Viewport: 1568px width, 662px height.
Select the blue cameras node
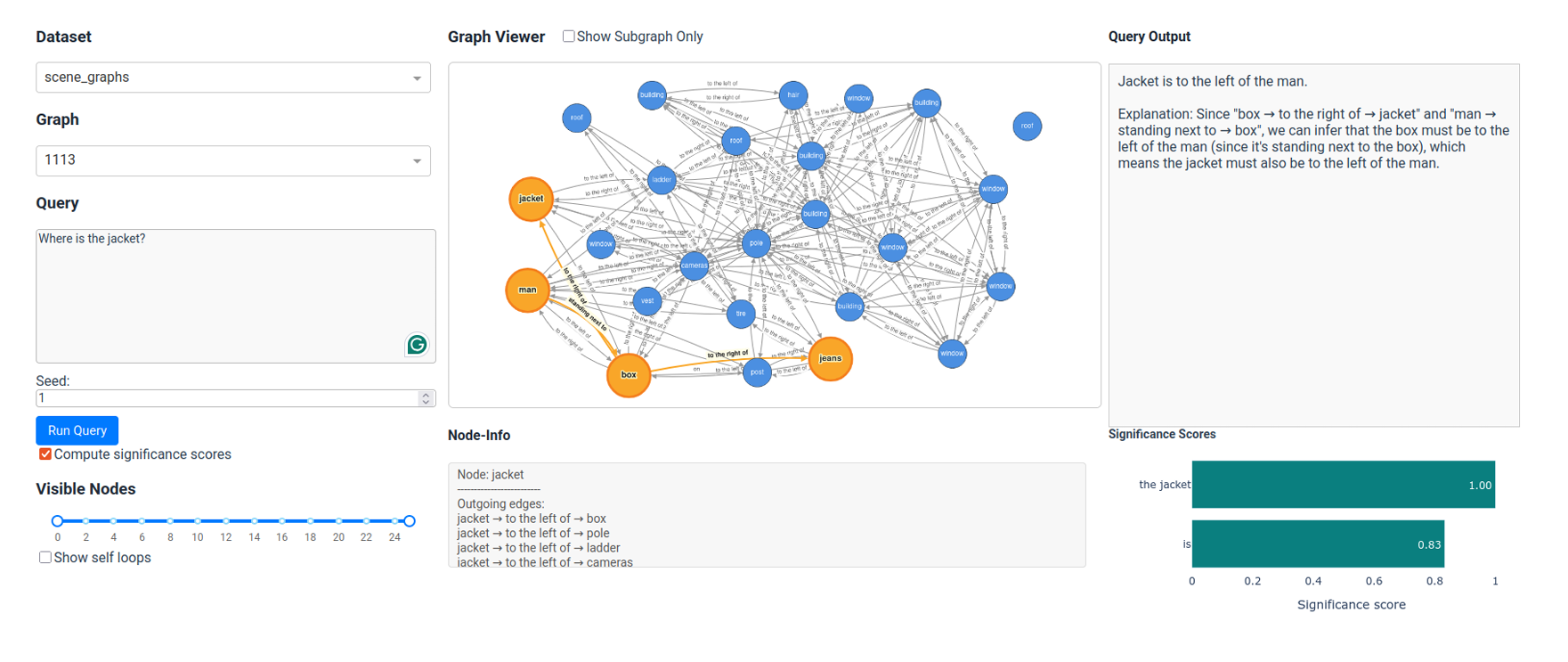tap(694, 265)
